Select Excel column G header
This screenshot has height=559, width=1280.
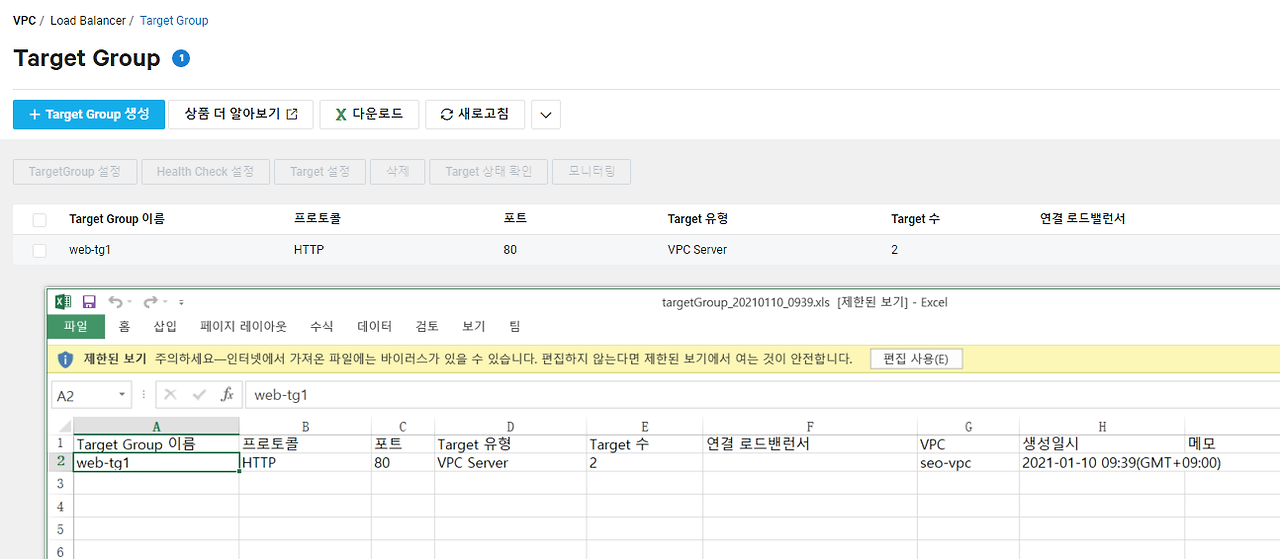click(x=968, y=426)
